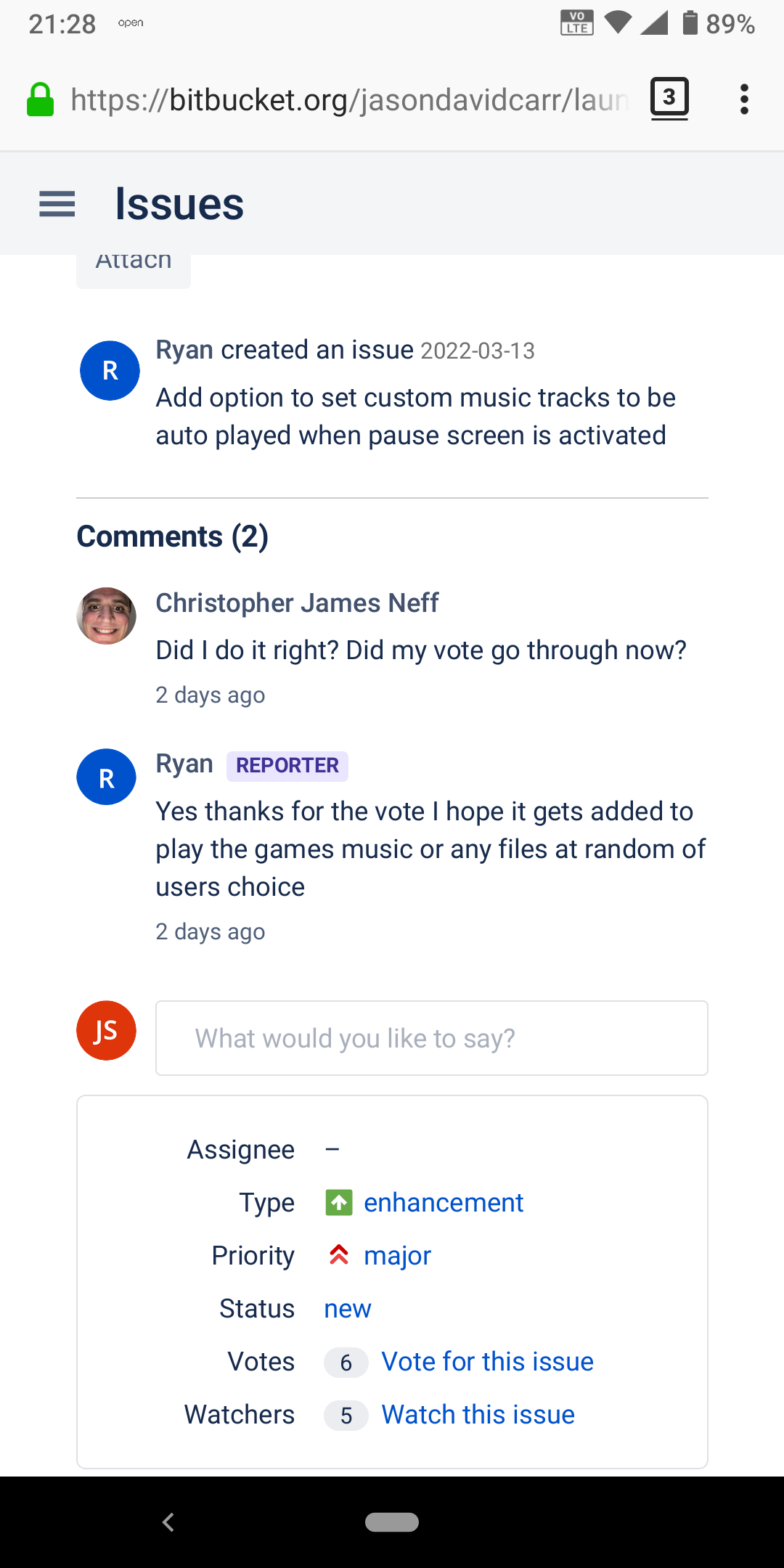Go back with the Android back arrow
This screenshot has height=1568, width=784.
pyautogui.click(x=168, y=1522)
